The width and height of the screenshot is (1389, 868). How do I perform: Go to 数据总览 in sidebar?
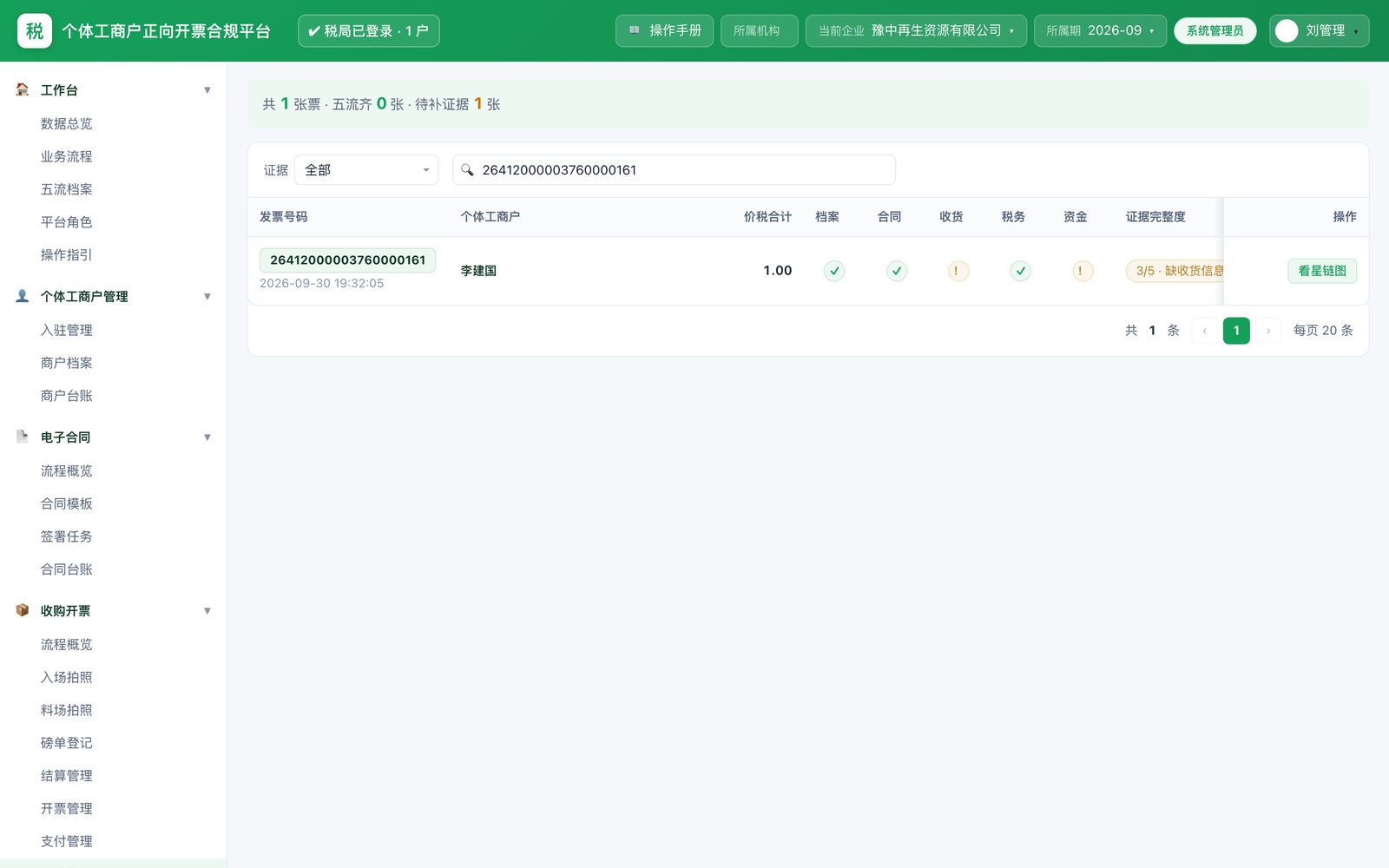point(67,123)
